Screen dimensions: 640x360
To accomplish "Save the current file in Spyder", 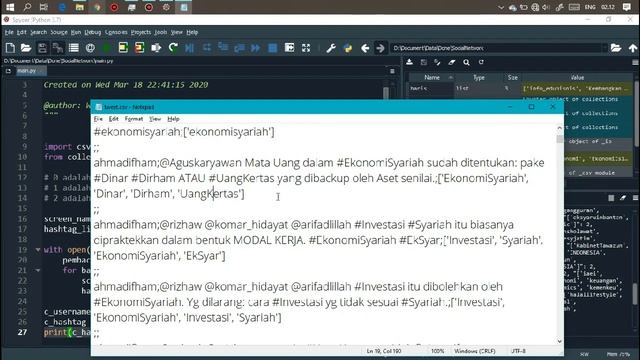I will coord(42,48).
